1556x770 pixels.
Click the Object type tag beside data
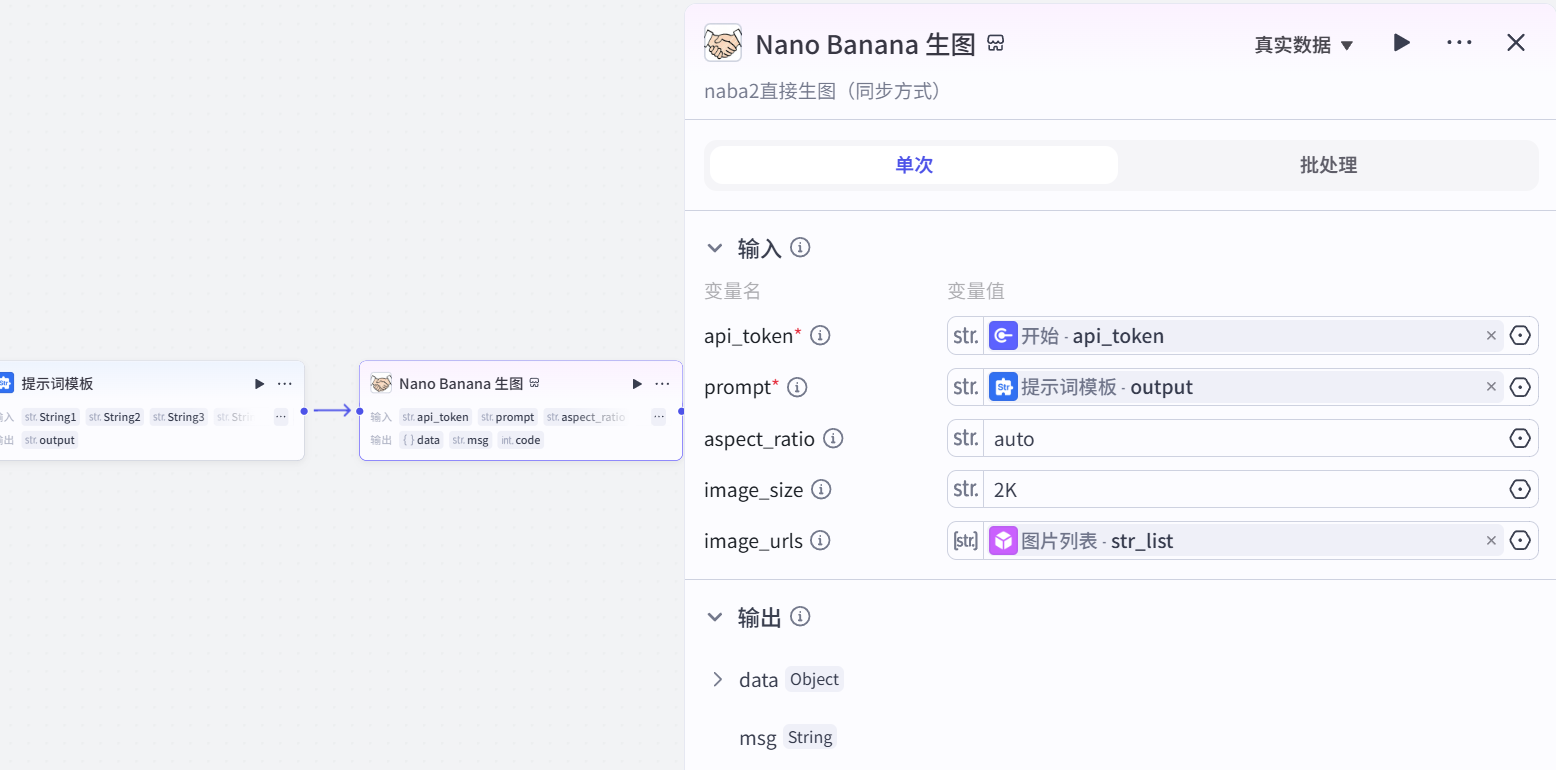click(x=814, y=680)
